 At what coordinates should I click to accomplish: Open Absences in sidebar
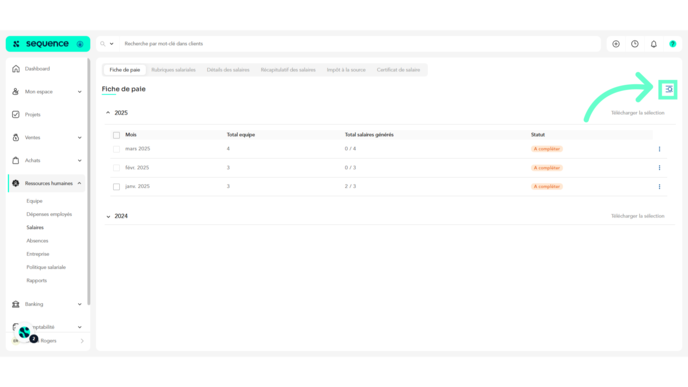[37, 240]
